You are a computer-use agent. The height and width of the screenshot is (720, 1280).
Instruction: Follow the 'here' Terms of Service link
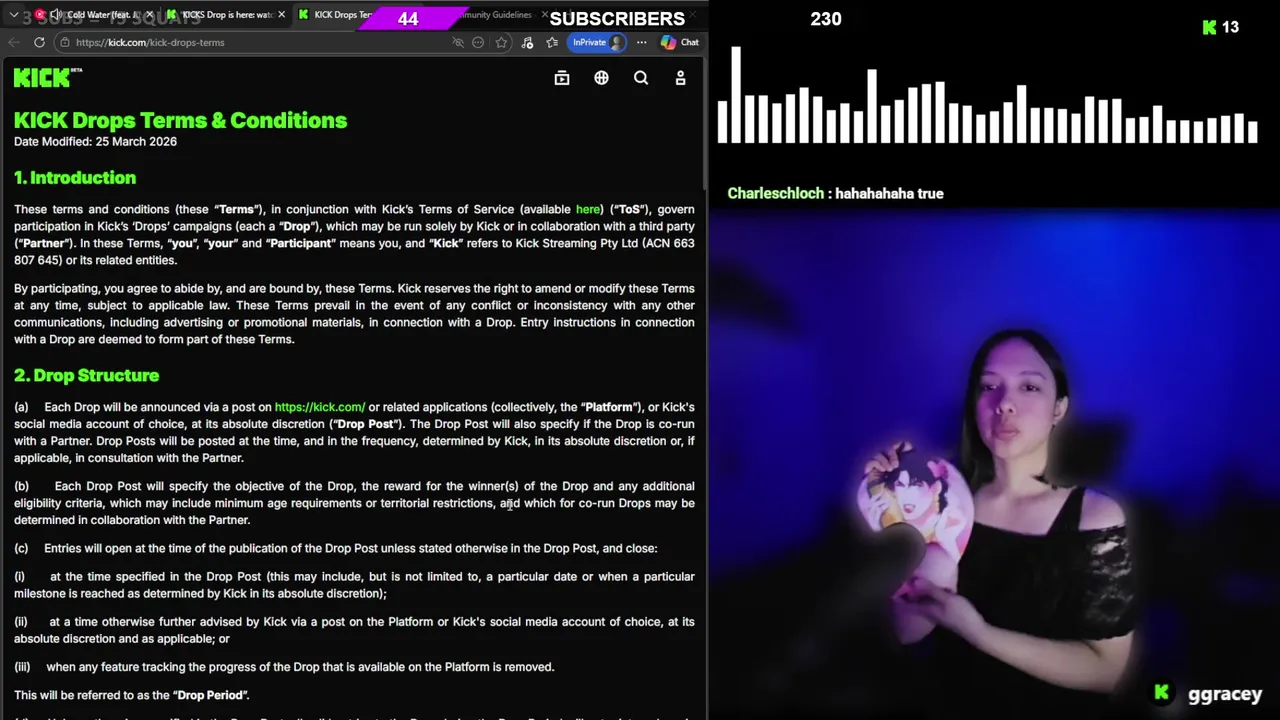[x=588, y=209]
